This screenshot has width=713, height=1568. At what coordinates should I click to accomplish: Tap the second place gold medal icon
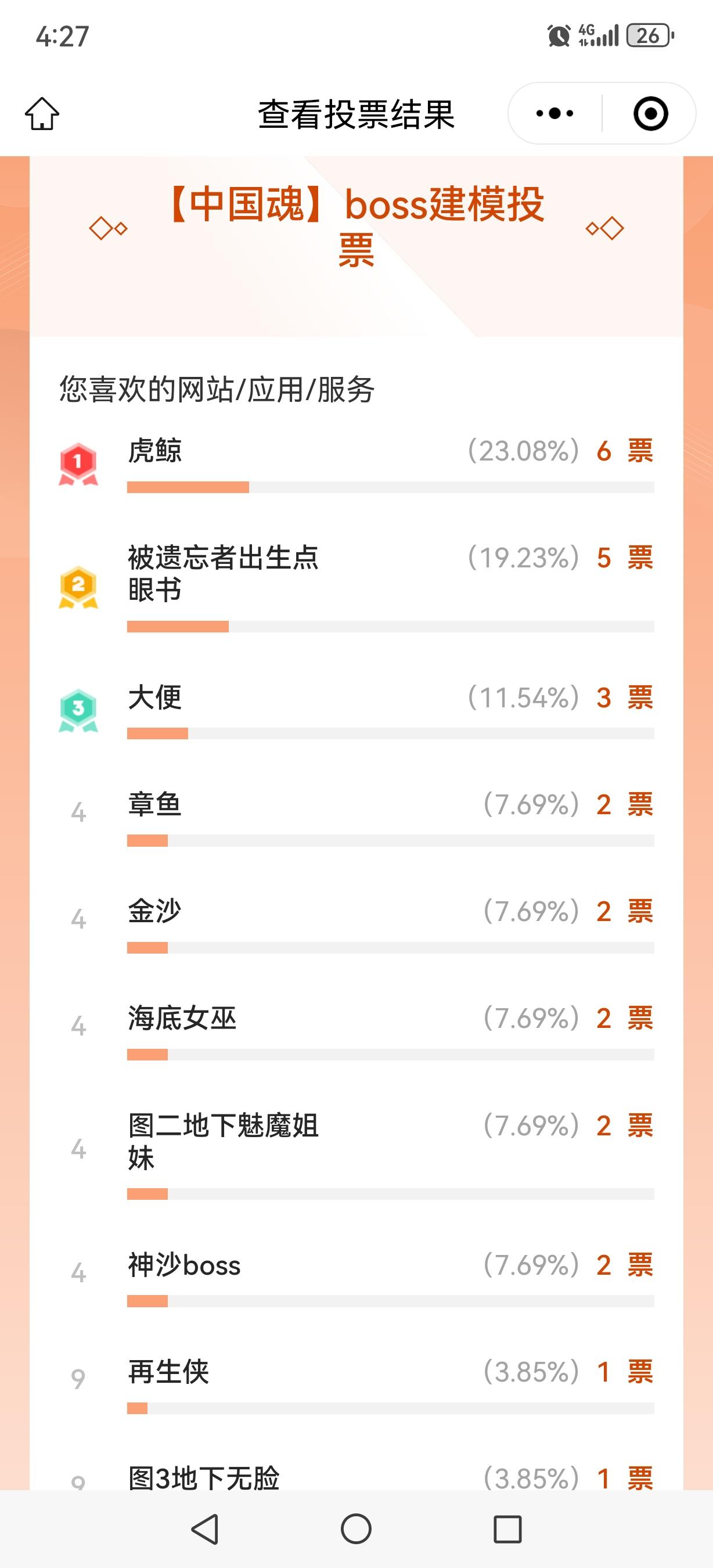78,587
